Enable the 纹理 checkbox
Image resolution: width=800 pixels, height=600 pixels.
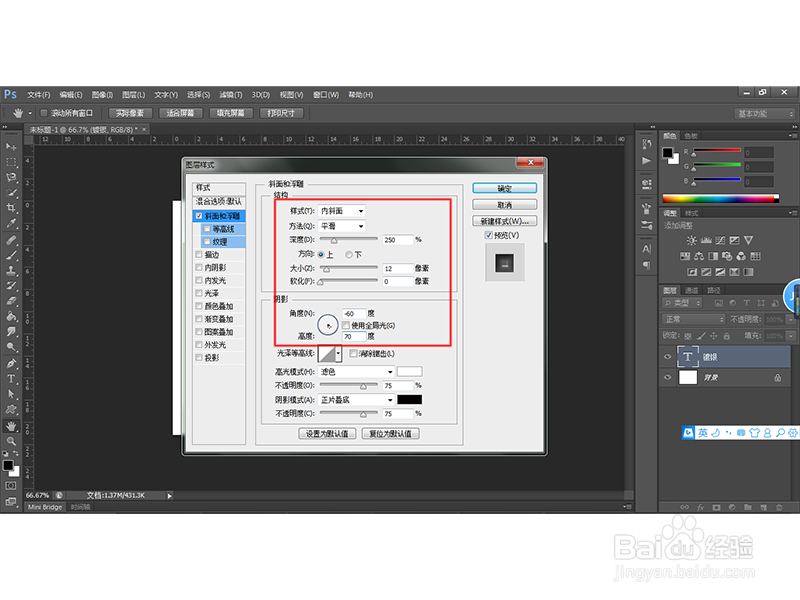coord(207,241)
